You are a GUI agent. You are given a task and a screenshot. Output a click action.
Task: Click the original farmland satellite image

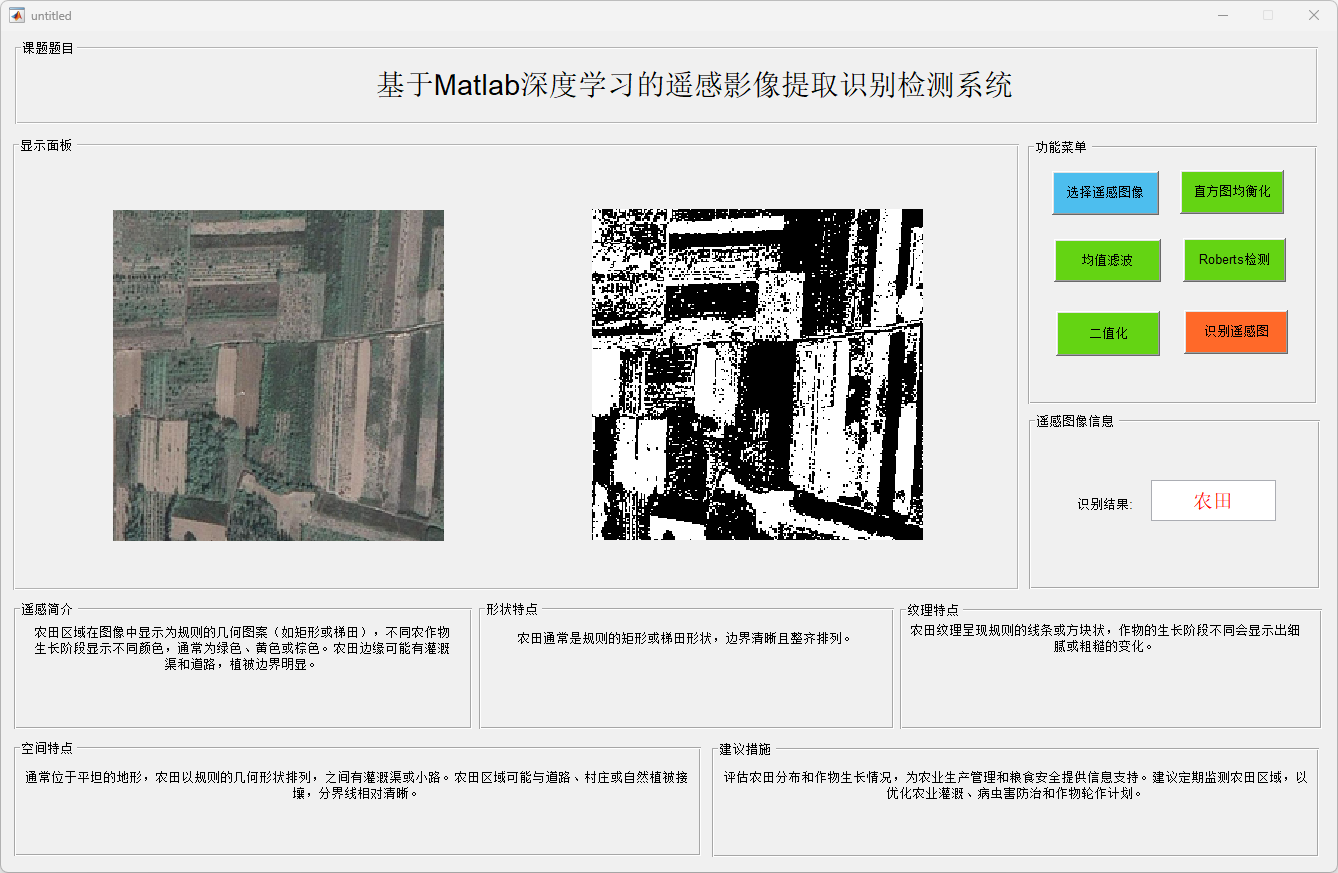tap(278, 375)
